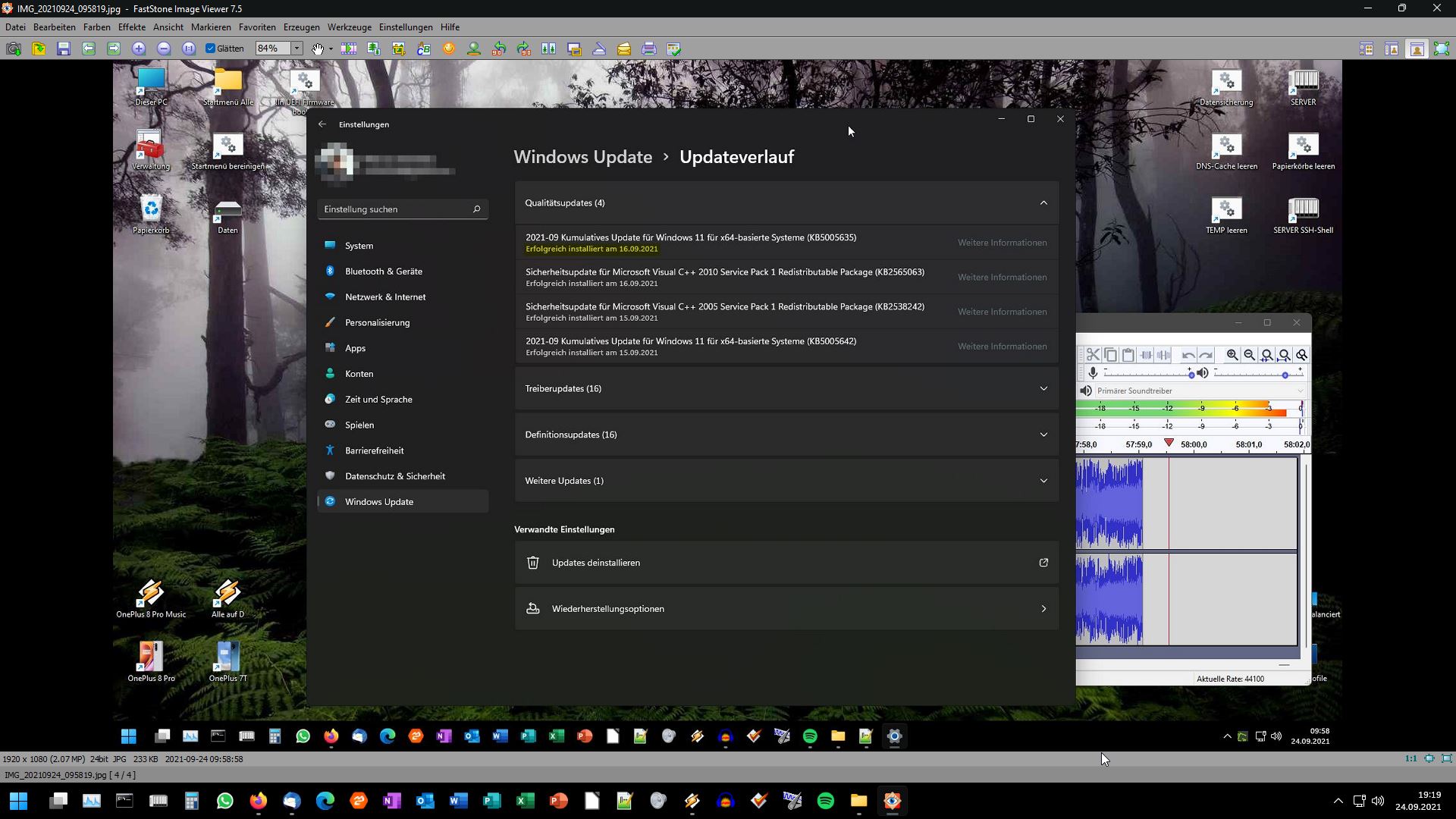Click the cut scissors icon in Audacity
The image size is (1456, 819).
click(1093, 355)
